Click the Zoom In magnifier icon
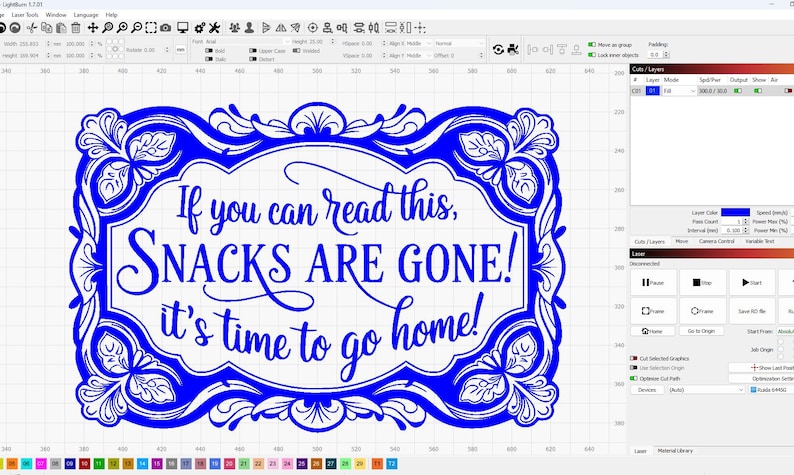 (122, 28)
